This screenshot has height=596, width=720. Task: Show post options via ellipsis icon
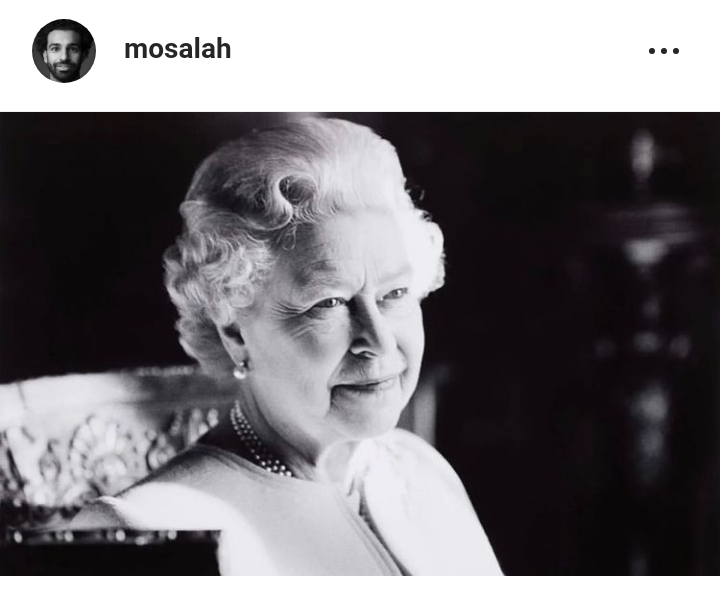(664, 51)
